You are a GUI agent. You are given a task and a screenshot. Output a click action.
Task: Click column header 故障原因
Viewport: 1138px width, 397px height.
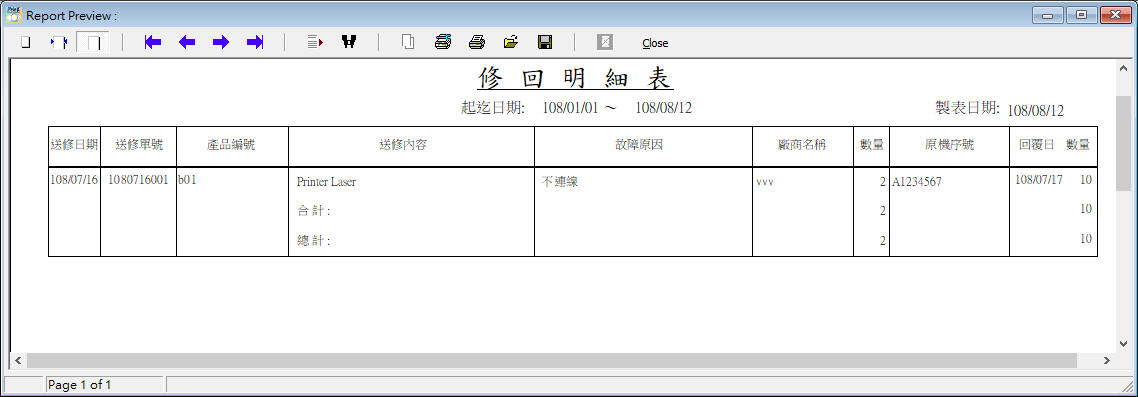click(639, 145)
